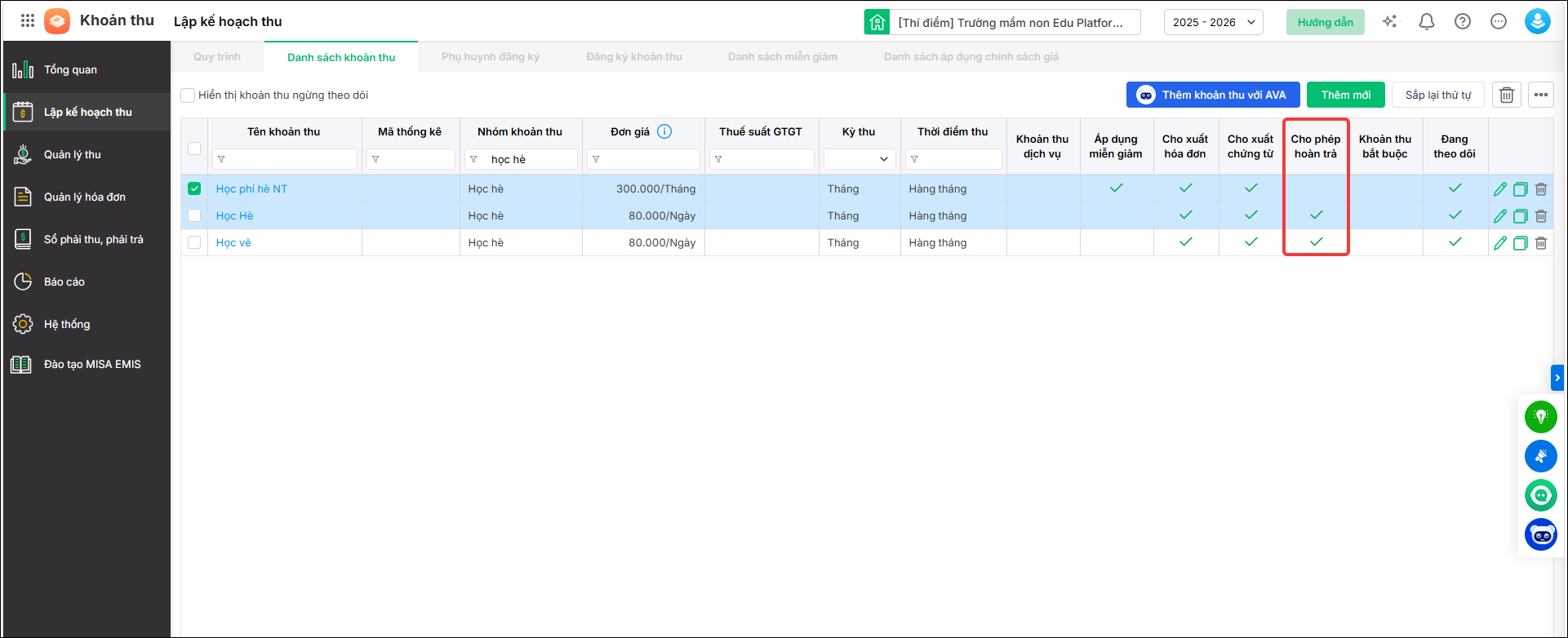Click the Nhóm khoản thu filter containing học hè
This screenshot has width=1568, height=638.
tap(521, 159)
